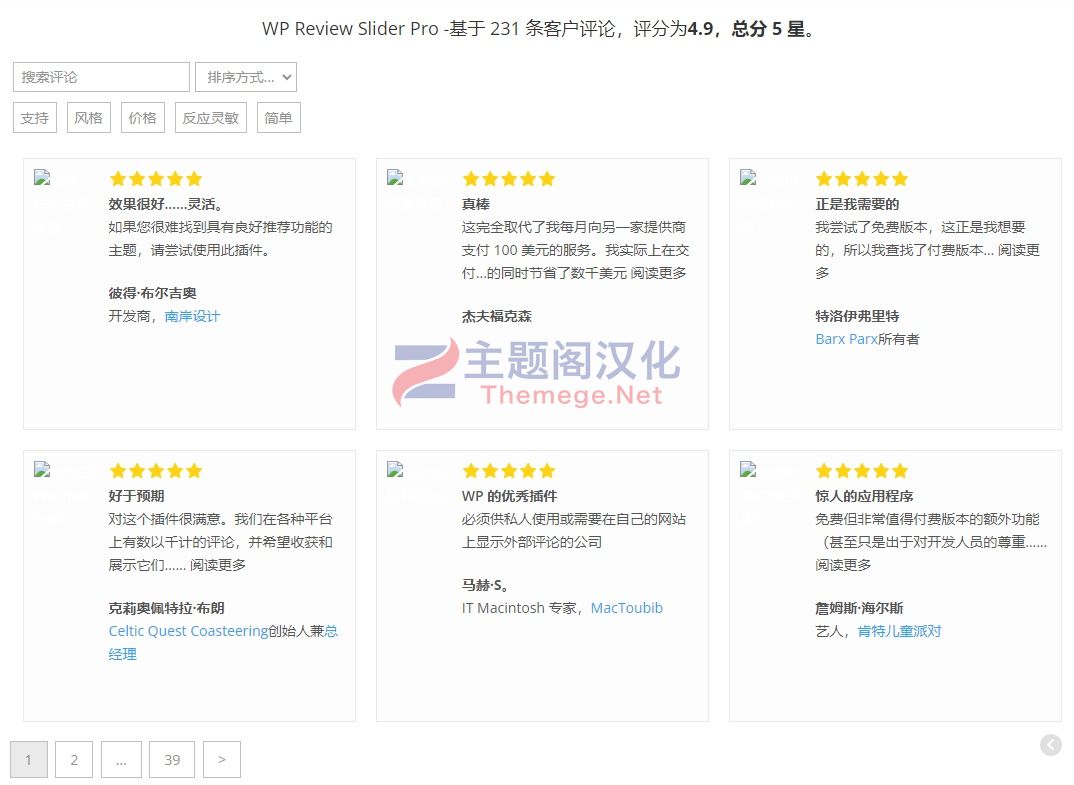Image resolution: width=1074 pixels, height=785 pixels.
Task: Click star rating on 真棒 review
Action: 508,179
